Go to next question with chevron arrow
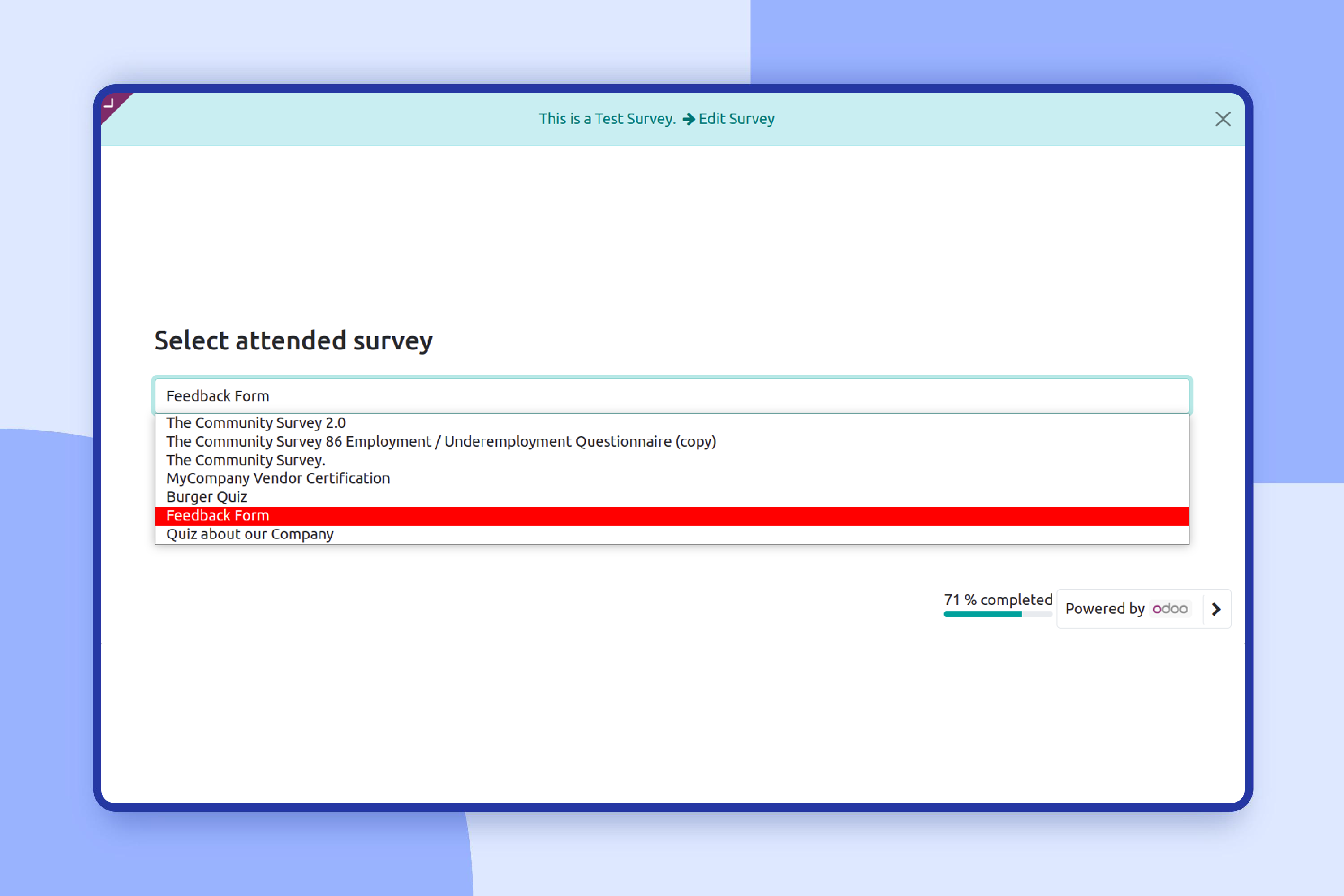The height and width of the screenshot is (896, 1344). (x=1216, y=609)
